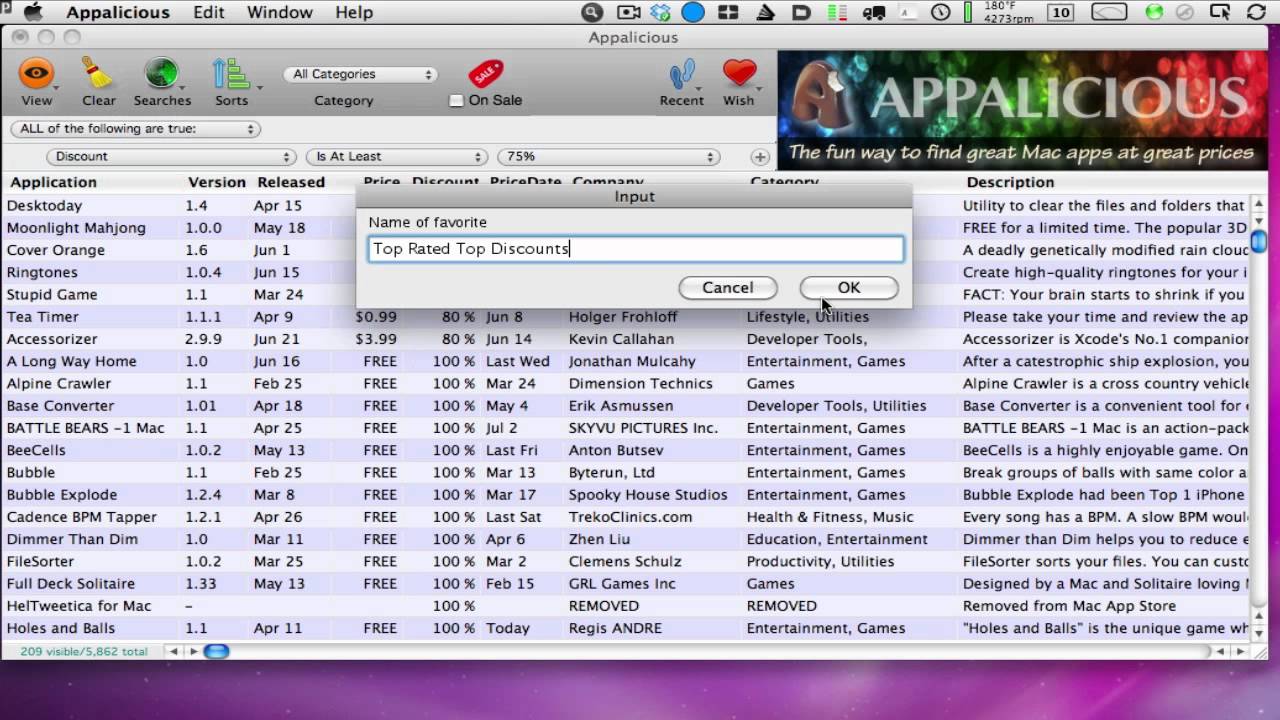Open the Discount criteria dropdown
Image resolution: width=1280 pixels, height=720 pixels.
click(171, 157)
